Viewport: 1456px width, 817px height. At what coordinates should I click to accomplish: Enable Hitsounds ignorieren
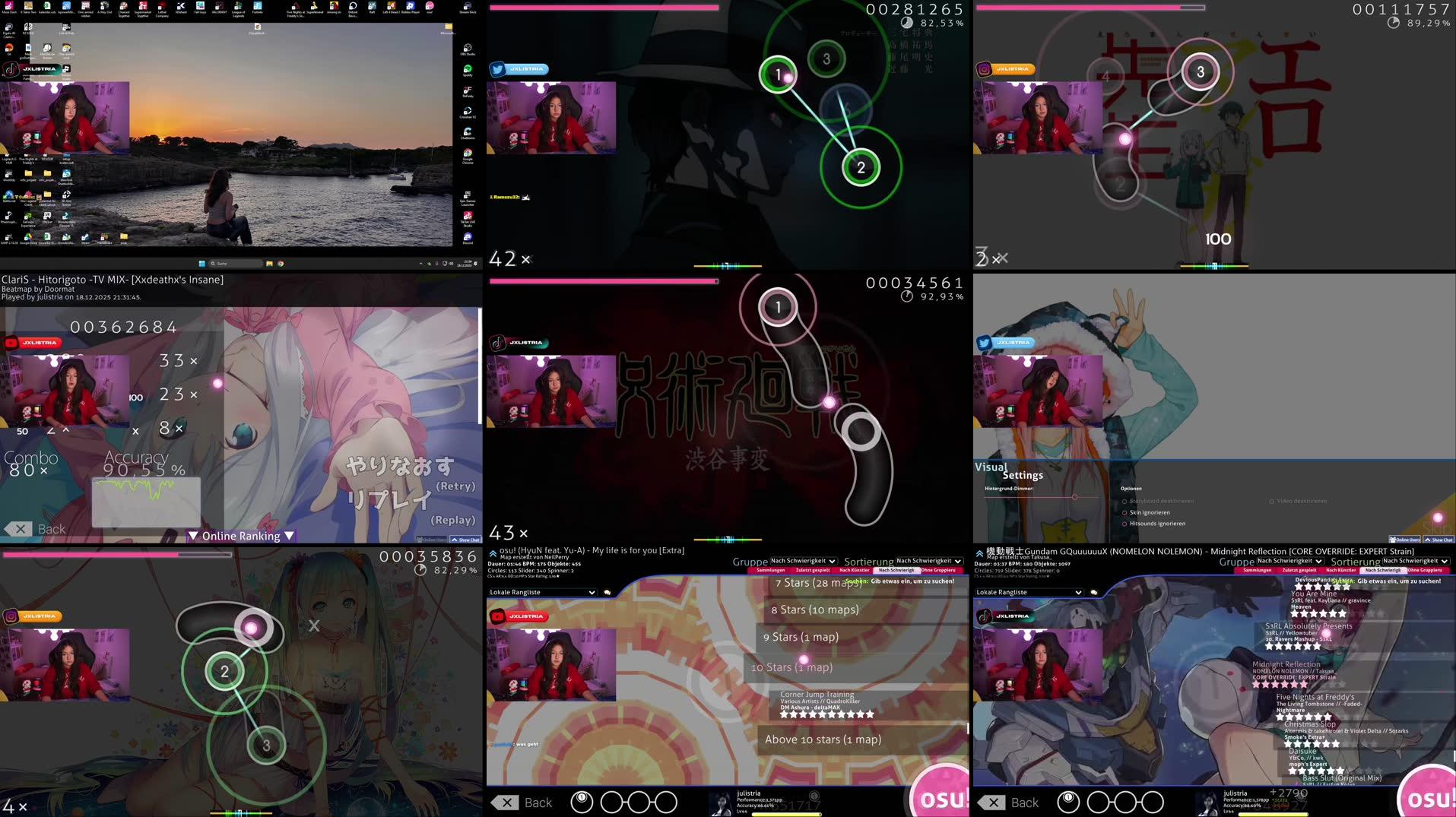coord(1126,524)
